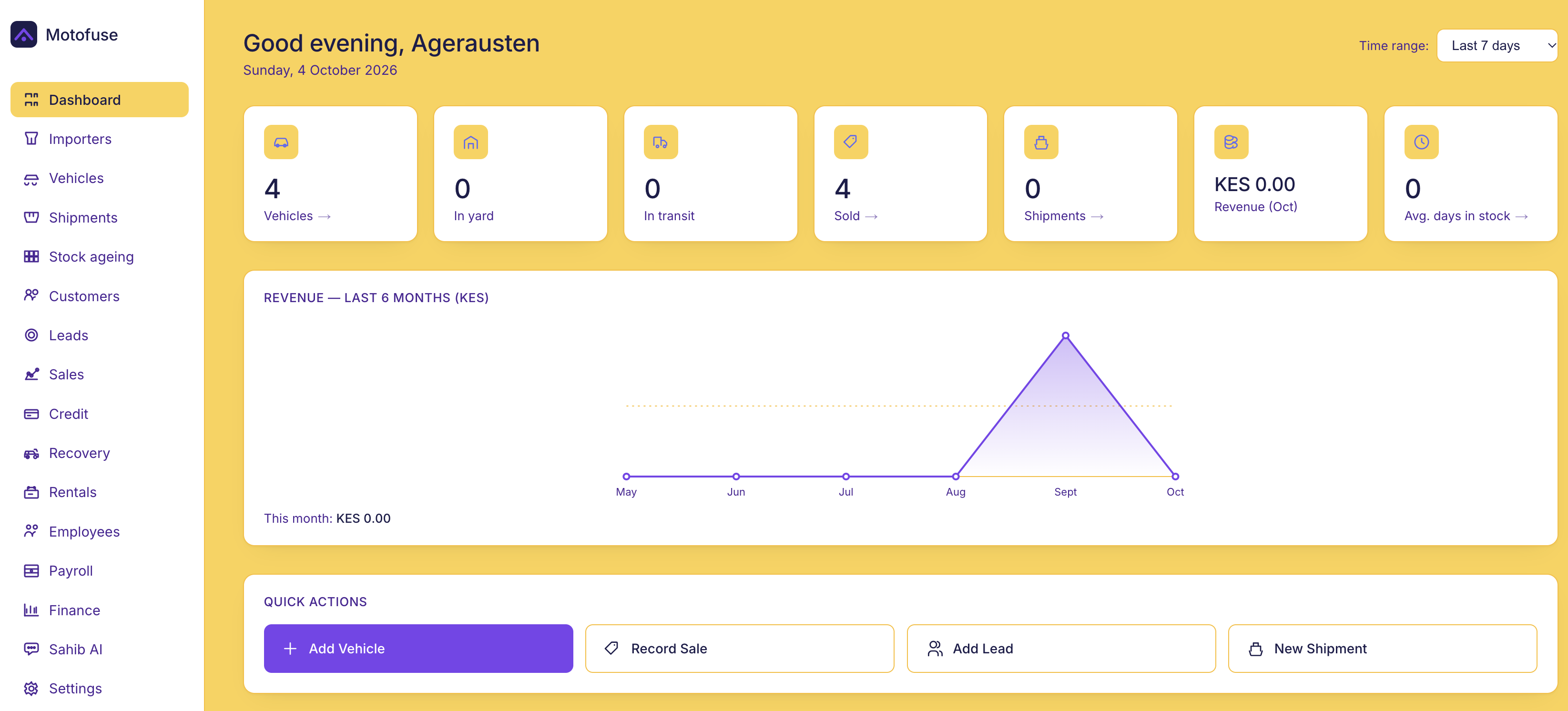
Task: Click the Add Vehicle button
Action: tap(418, 648)
